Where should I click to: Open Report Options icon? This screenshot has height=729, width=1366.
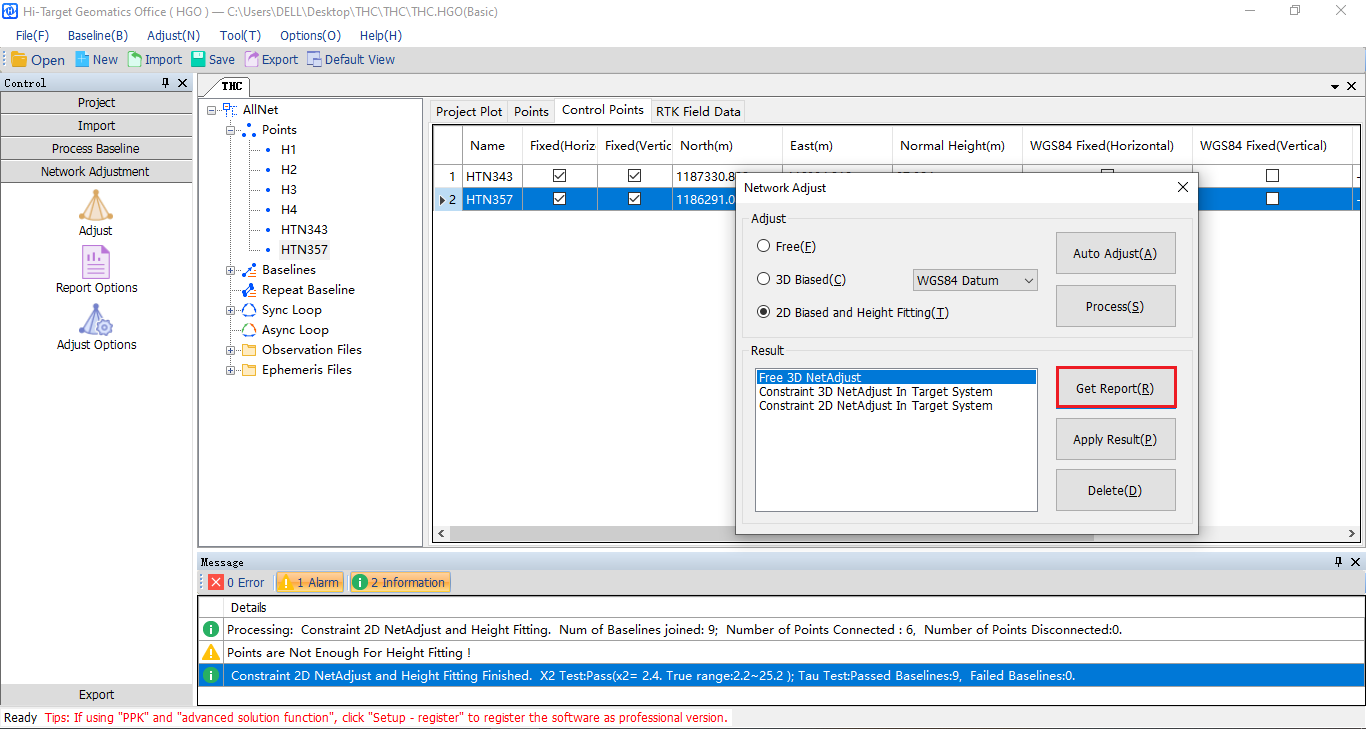pyautogui.click(x=96, y=263)
